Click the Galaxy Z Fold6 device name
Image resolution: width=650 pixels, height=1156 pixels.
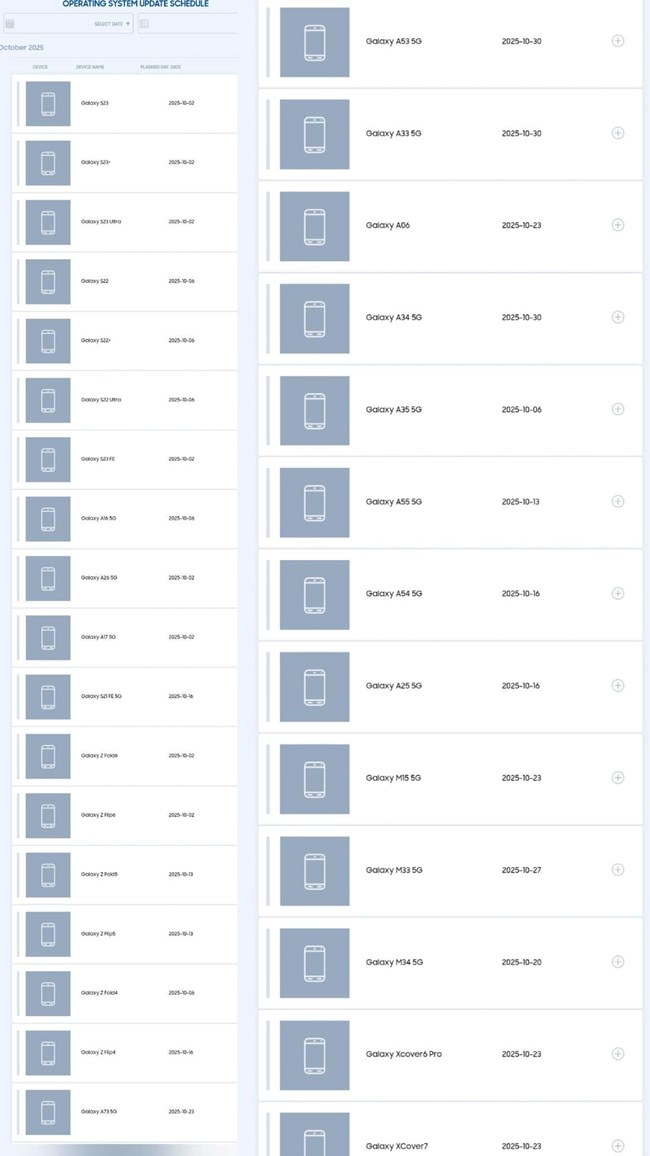point(99,756)
